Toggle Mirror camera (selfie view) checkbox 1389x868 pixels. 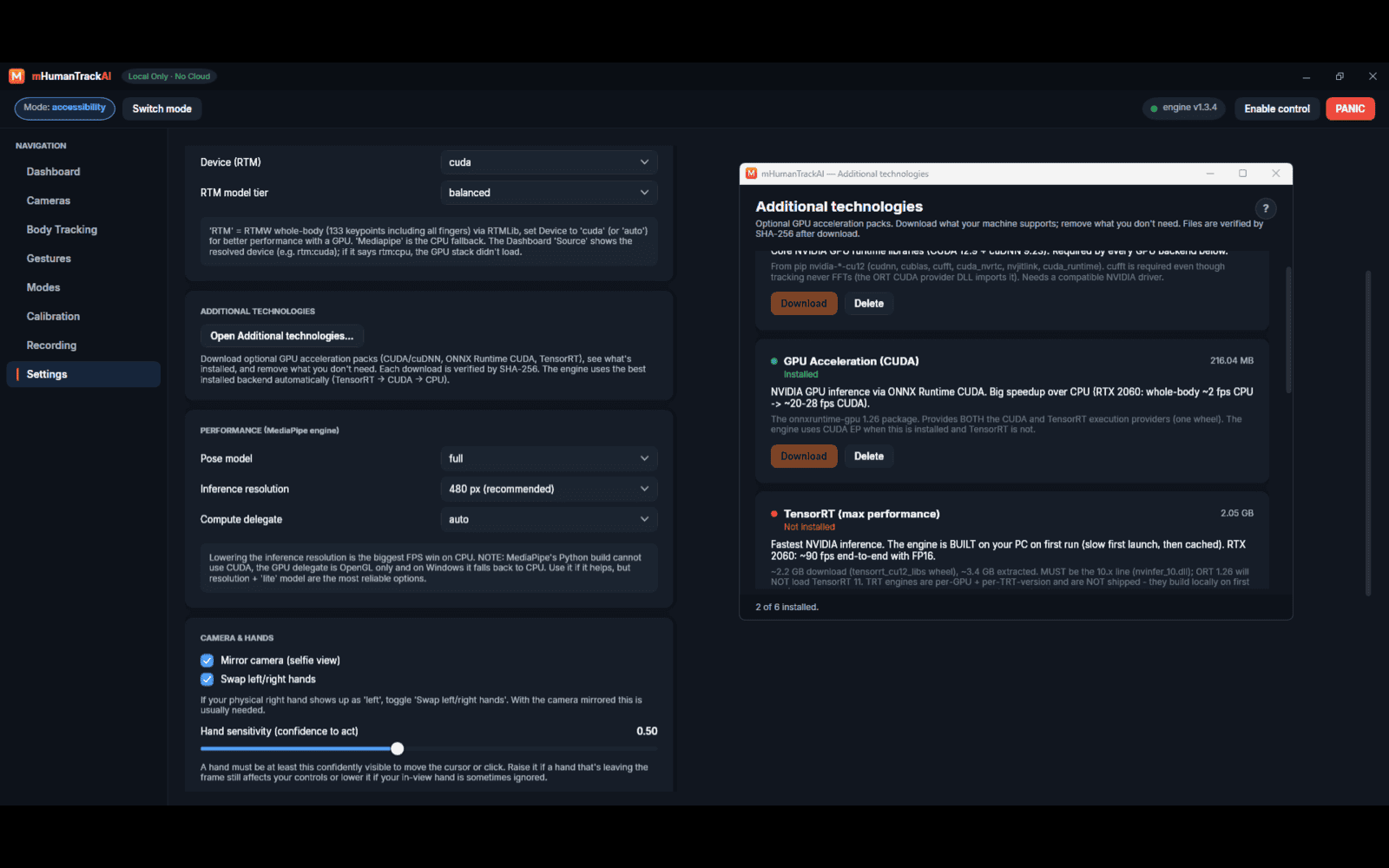point(207,661)
